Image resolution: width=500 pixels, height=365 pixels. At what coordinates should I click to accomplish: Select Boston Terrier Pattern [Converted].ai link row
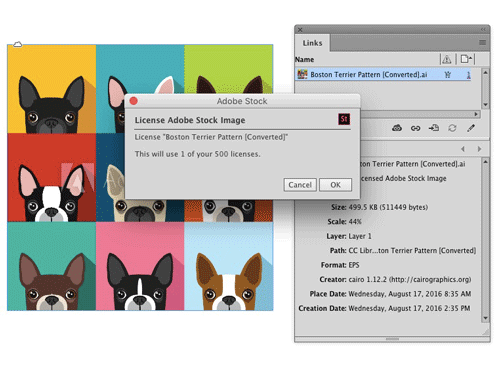click(383, 74)
